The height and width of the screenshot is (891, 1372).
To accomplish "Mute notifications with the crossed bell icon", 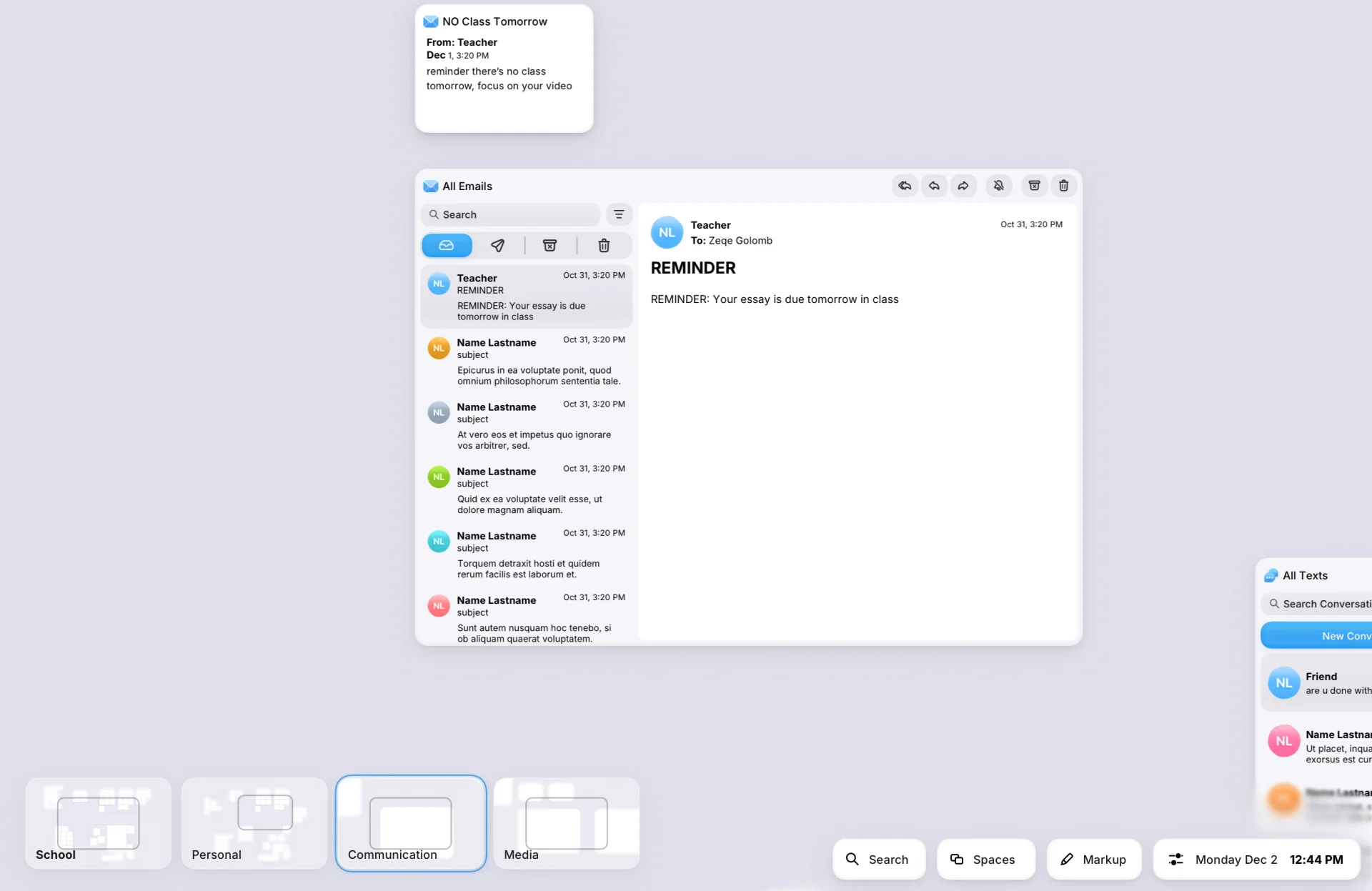I will pyautogui.click(x=999, y=186).
